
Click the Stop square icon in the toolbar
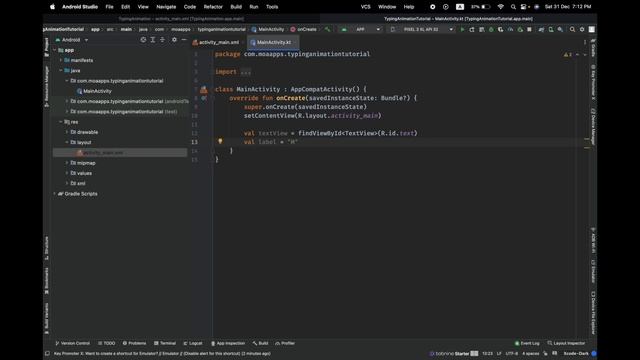tap(529, 29)
